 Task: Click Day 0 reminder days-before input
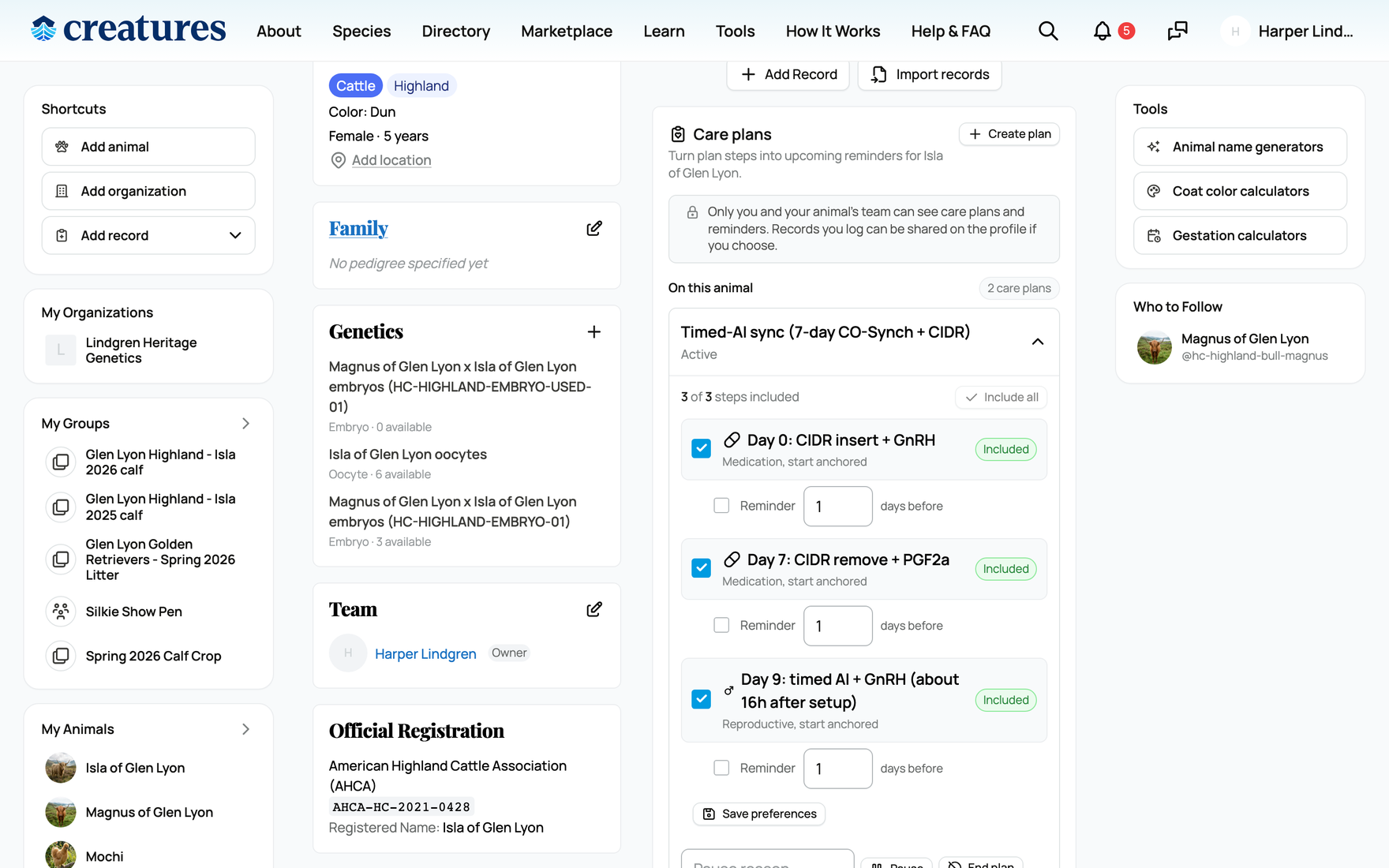point(838,506)
